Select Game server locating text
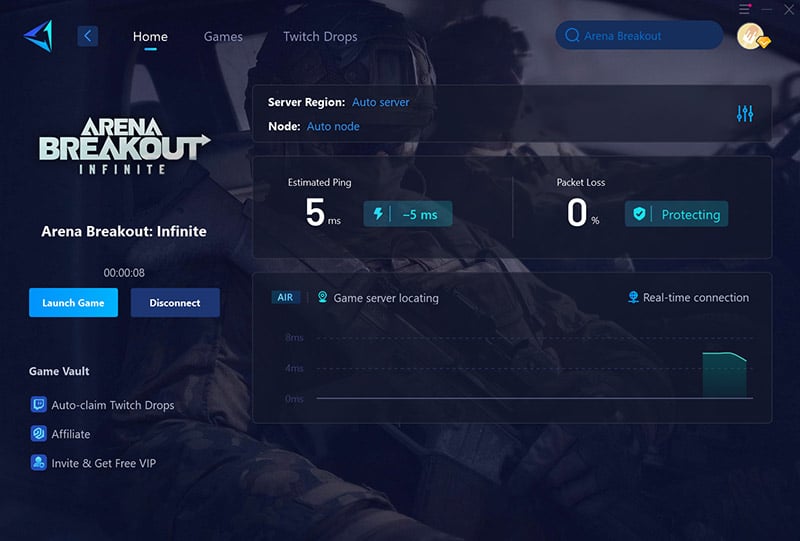Image resolution: width=800 pixels, height=541 pixels. pyautogui.click(x=386, y=298)
